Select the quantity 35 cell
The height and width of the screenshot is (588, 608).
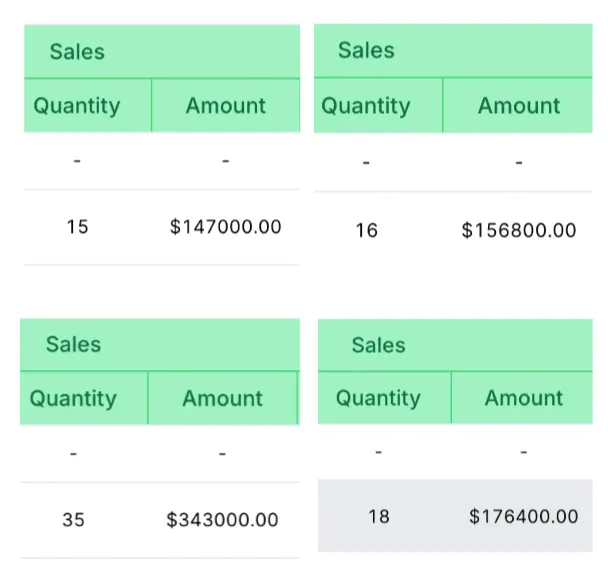point(73,520)
